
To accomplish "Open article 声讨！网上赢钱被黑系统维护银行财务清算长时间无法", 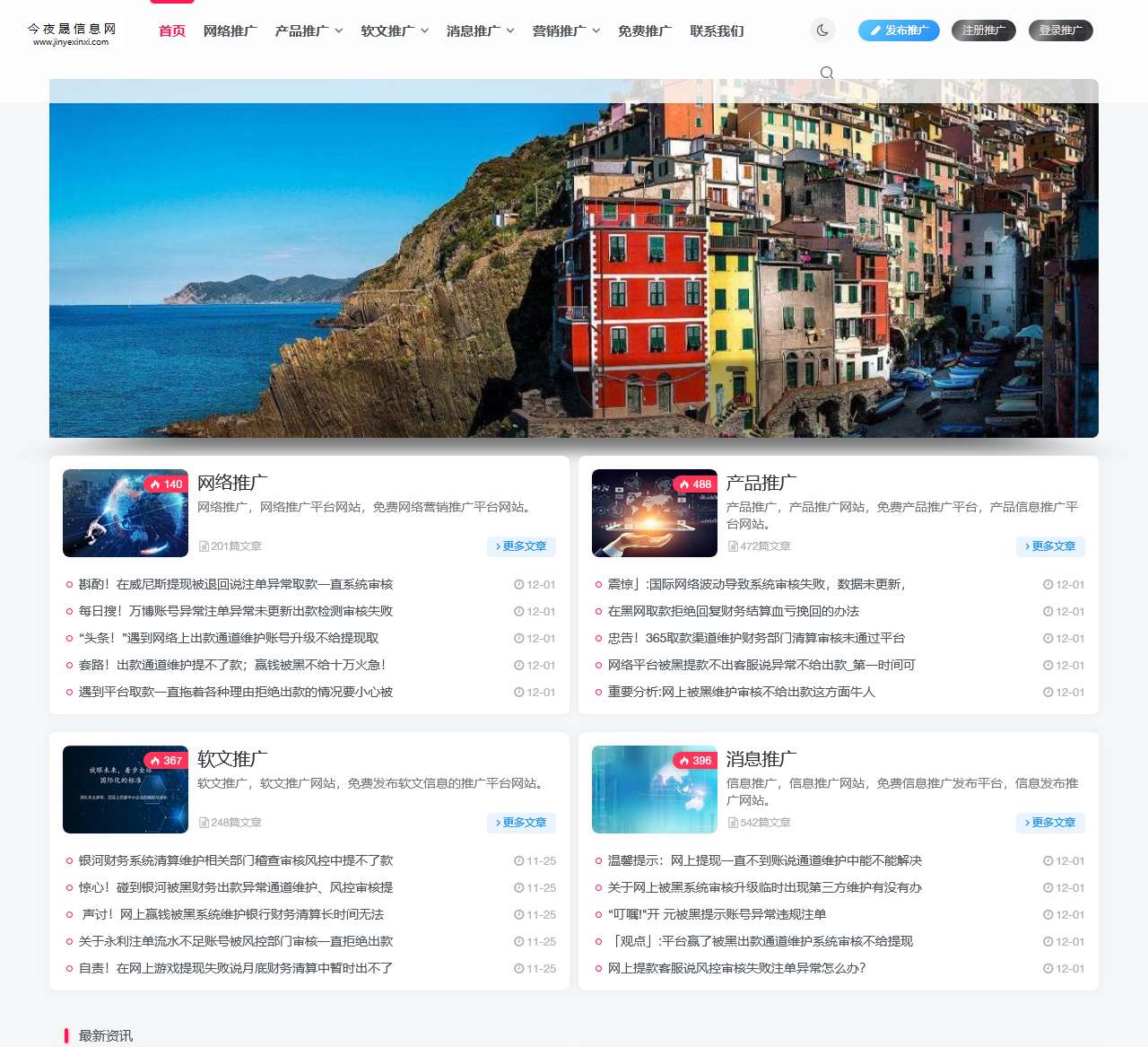I will coord(233,915).
